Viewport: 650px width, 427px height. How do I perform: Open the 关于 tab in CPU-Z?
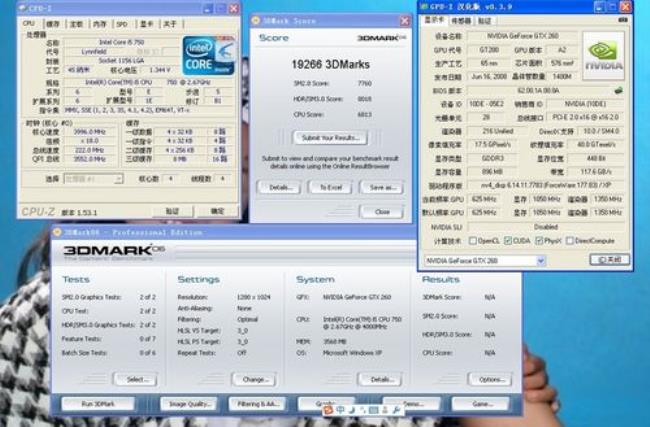pos(170,24)
